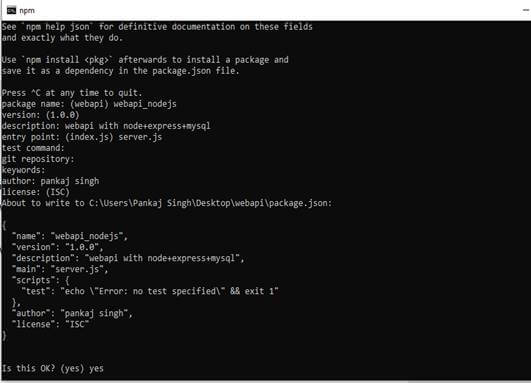
Task: Click the 'entry point: (index.js) server.js' line
Action: tap(82, 137)
